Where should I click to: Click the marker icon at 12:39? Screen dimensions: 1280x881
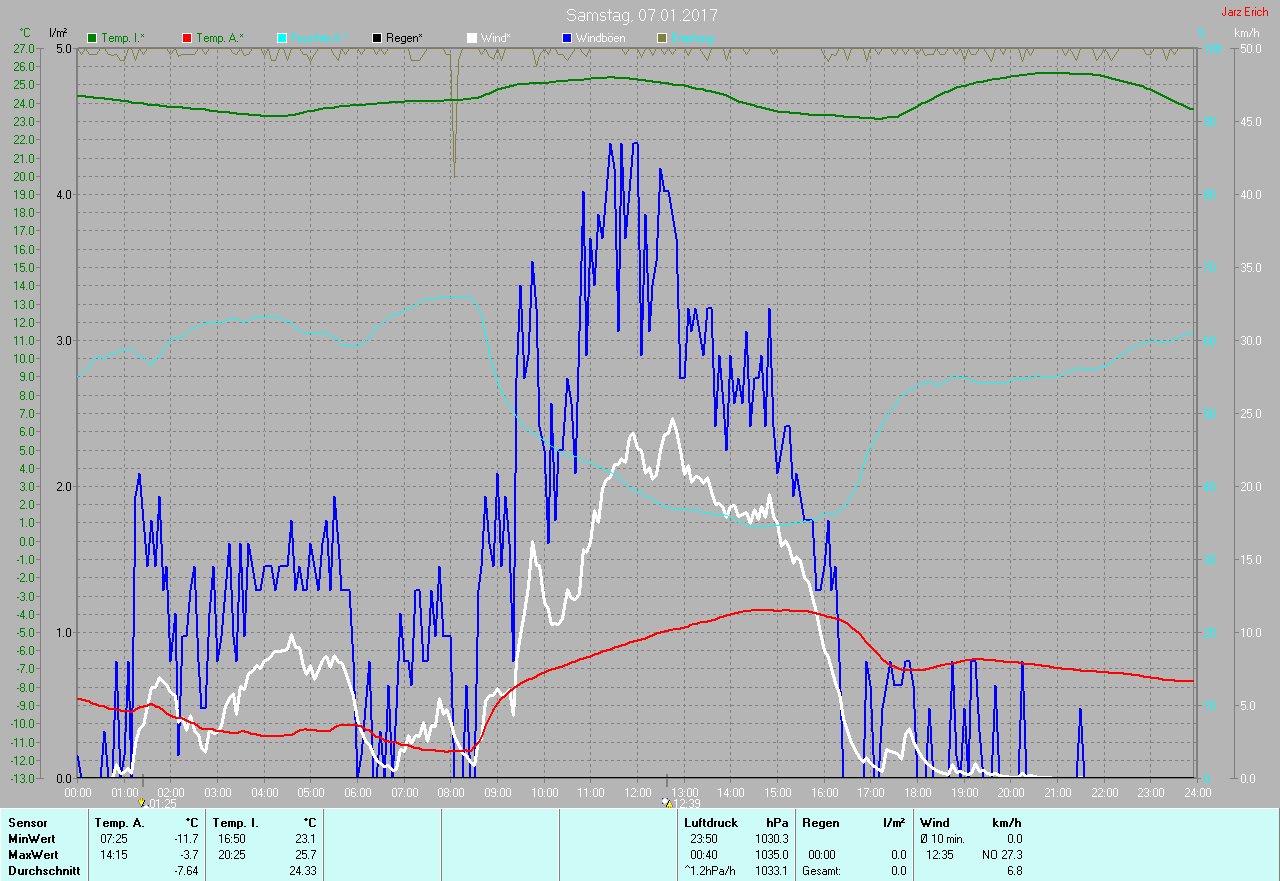(x=666, y=802)
